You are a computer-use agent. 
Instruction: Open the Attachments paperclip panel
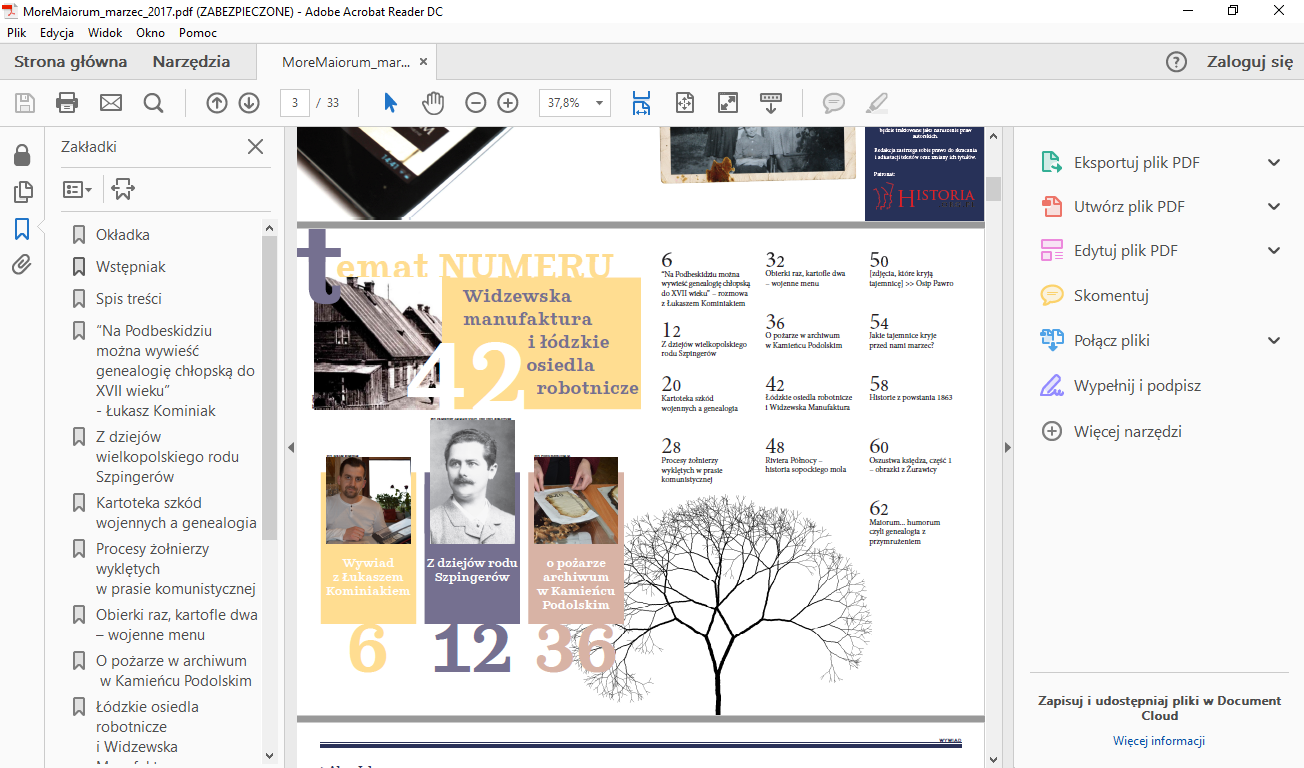[x=22, y=265]
